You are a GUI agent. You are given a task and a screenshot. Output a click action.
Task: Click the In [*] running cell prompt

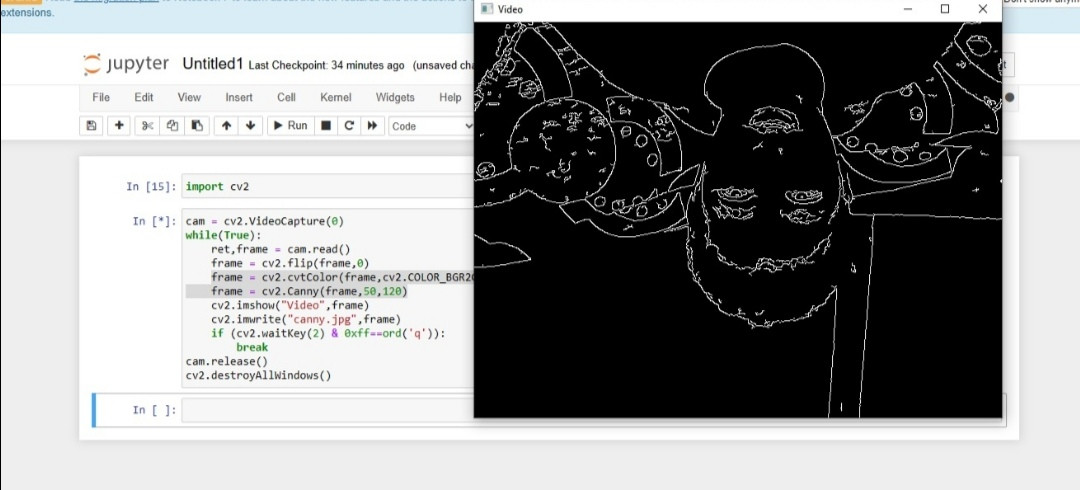154,221
